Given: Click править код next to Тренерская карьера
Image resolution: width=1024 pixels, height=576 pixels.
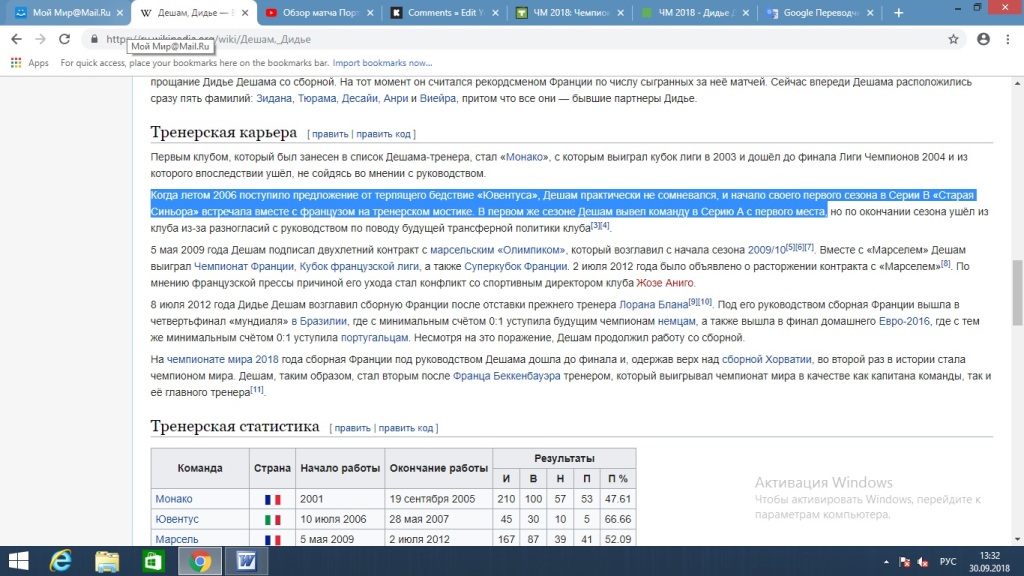Looking at the screenshot, I should pos(383,134).
